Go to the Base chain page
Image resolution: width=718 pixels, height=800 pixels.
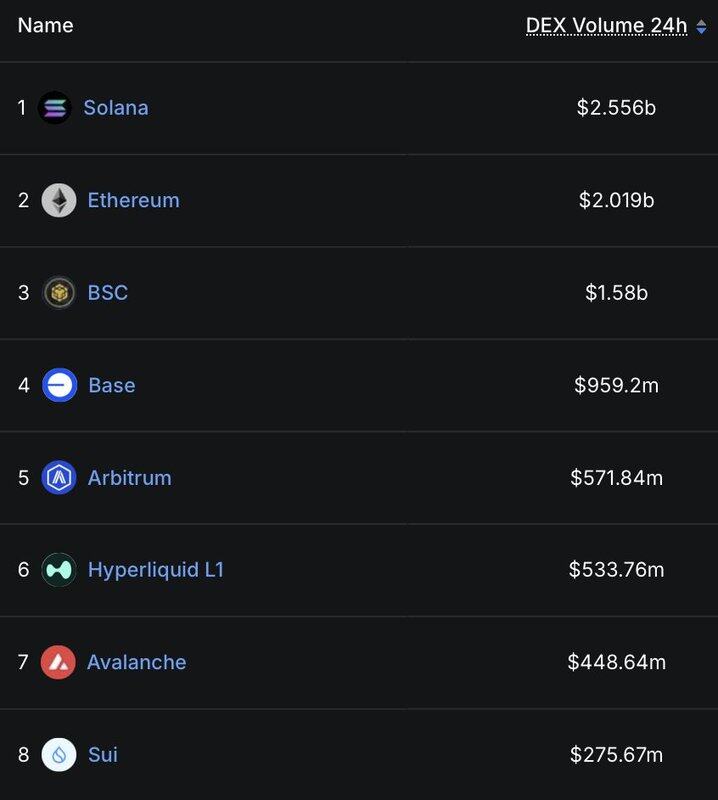112,385
